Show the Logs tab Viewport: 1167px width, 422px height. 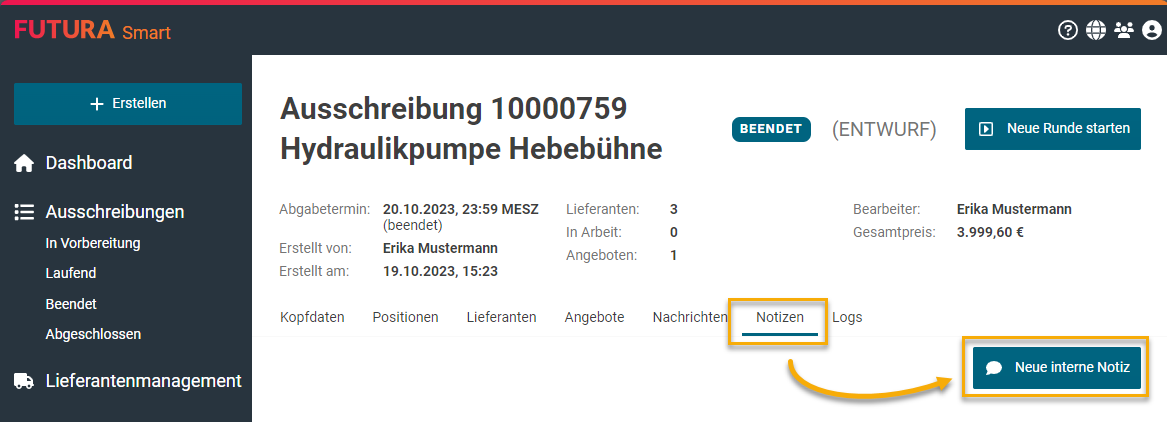[847, 317]
